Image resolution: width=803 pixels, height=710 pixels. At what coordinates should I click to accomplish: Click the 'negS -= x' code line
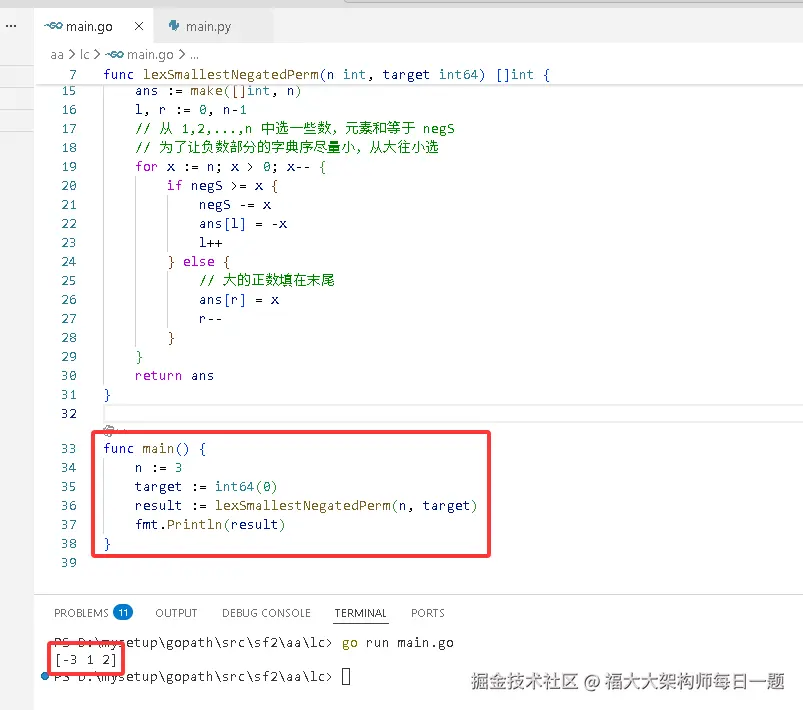tap(235, 205)
